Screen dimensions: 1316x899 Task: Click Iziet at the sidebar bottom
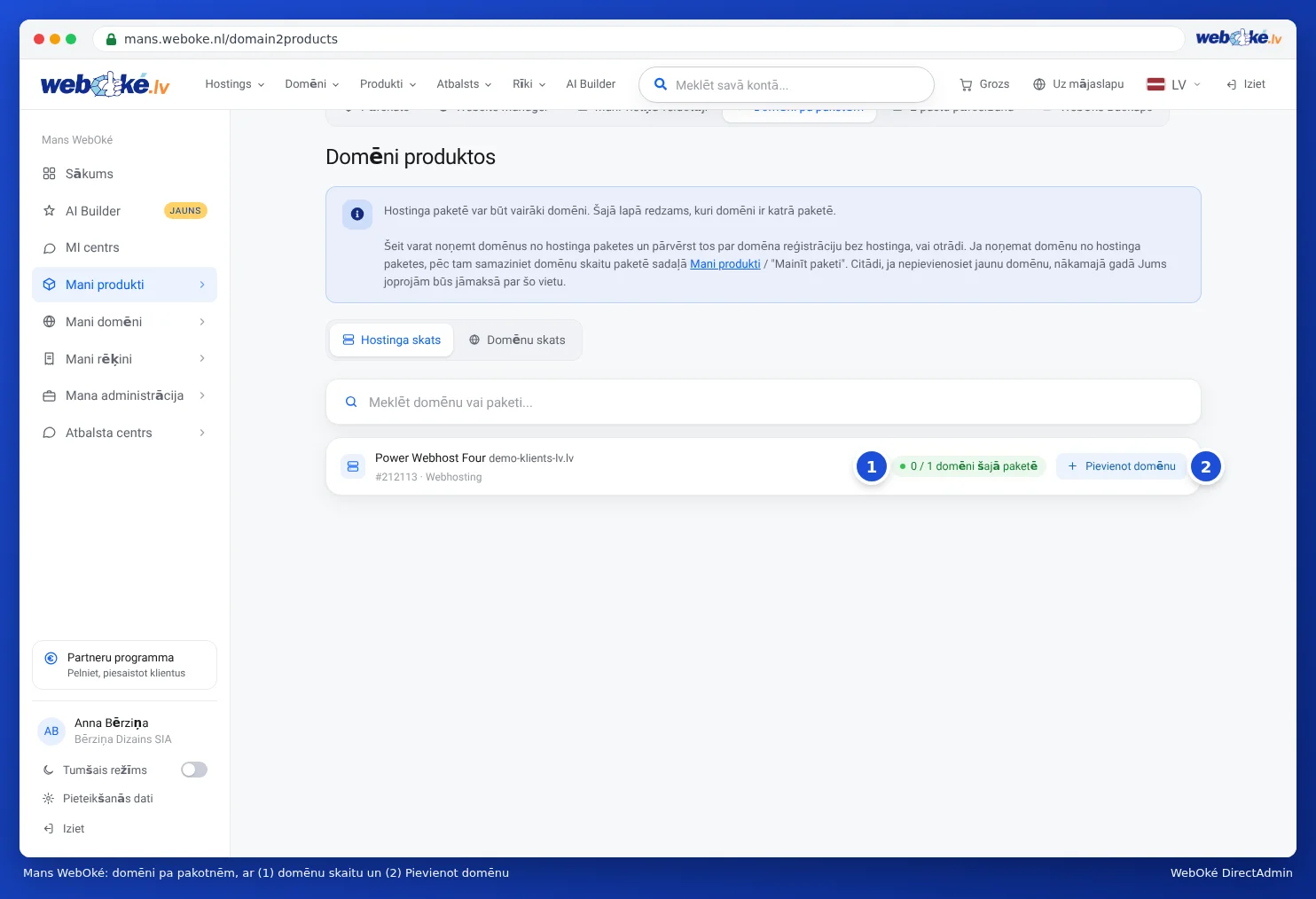(64, 829)
